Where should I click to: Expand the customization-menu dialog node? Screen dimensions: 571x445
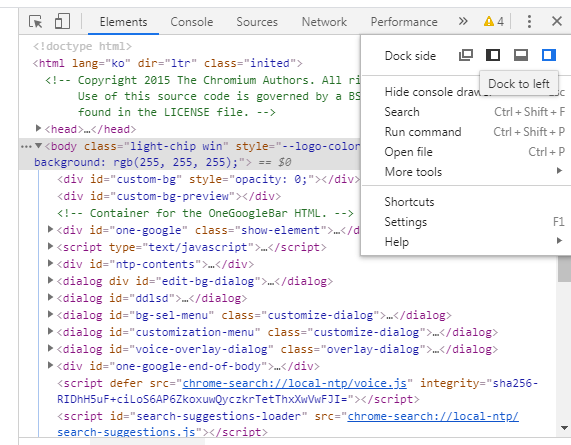[x=51, y=331]
